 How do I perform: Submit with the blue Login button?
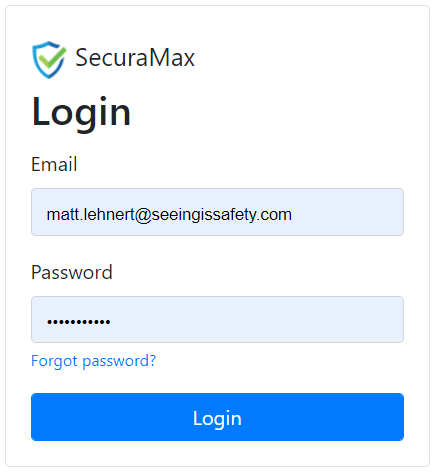click(217, 417)
